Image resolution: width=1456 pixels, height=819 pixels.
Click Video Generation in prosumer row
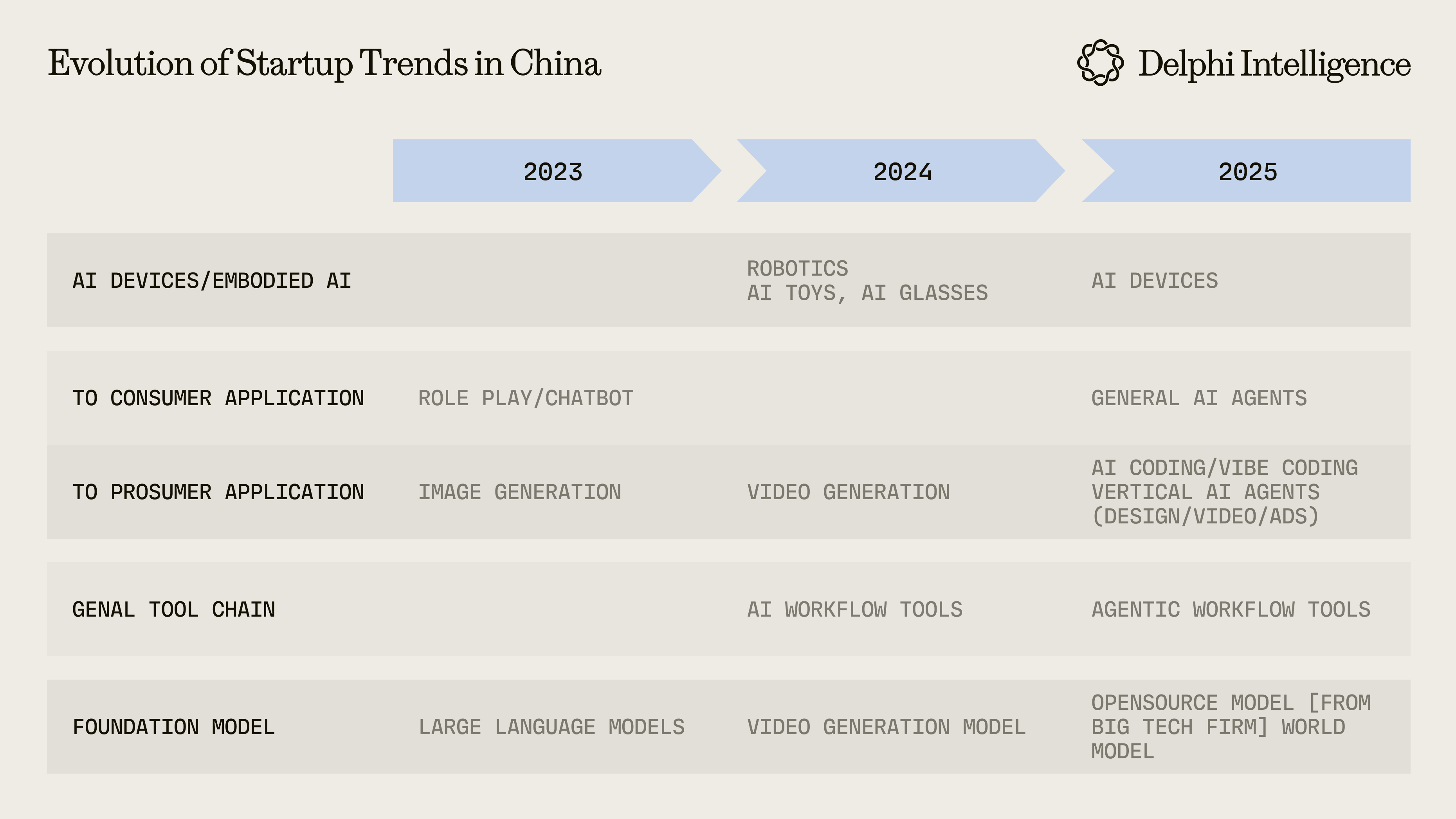coord(849,492)
